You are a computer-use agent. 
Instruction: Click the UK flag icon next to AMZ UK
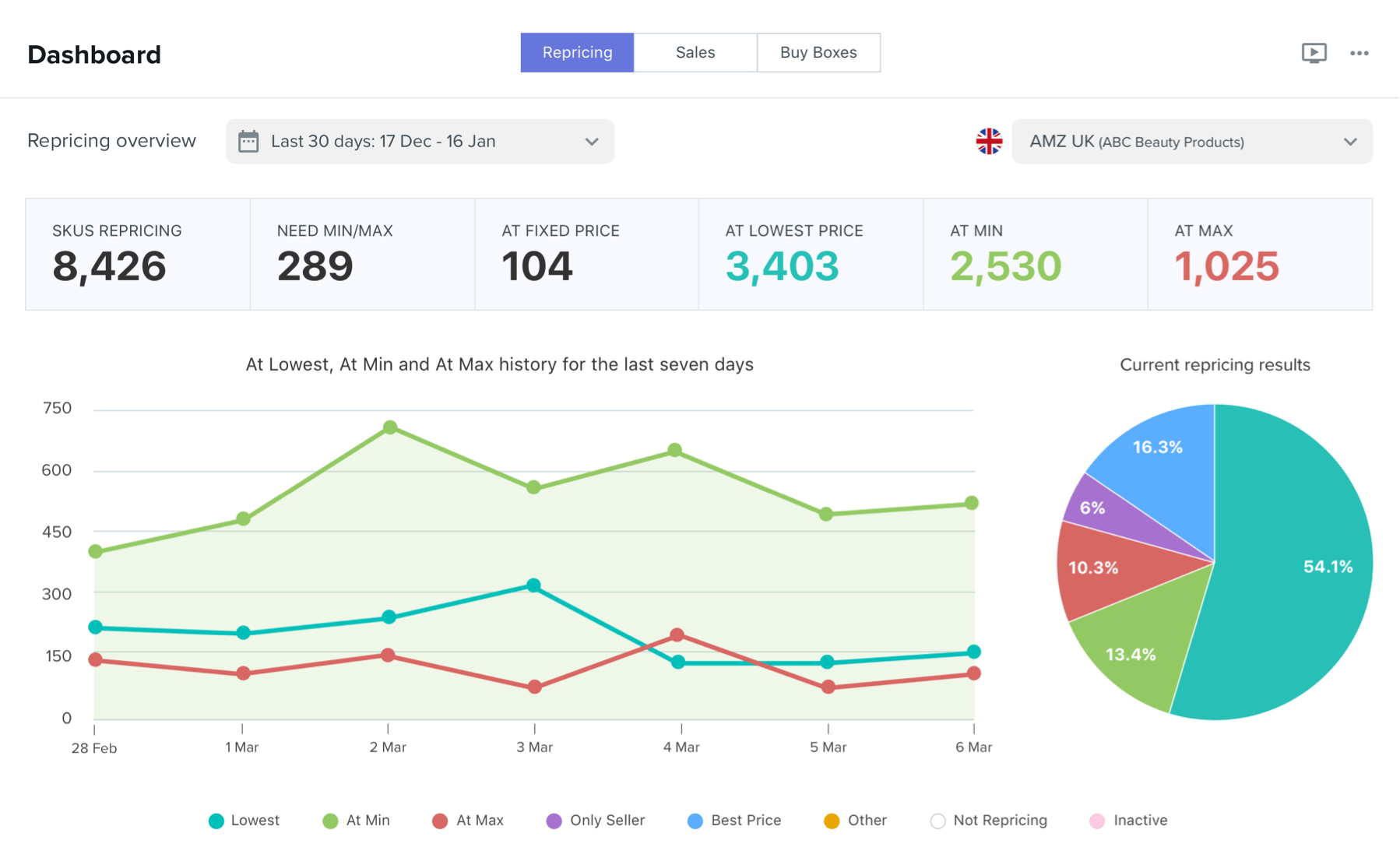pyautogui.click(x=988, y=141)
